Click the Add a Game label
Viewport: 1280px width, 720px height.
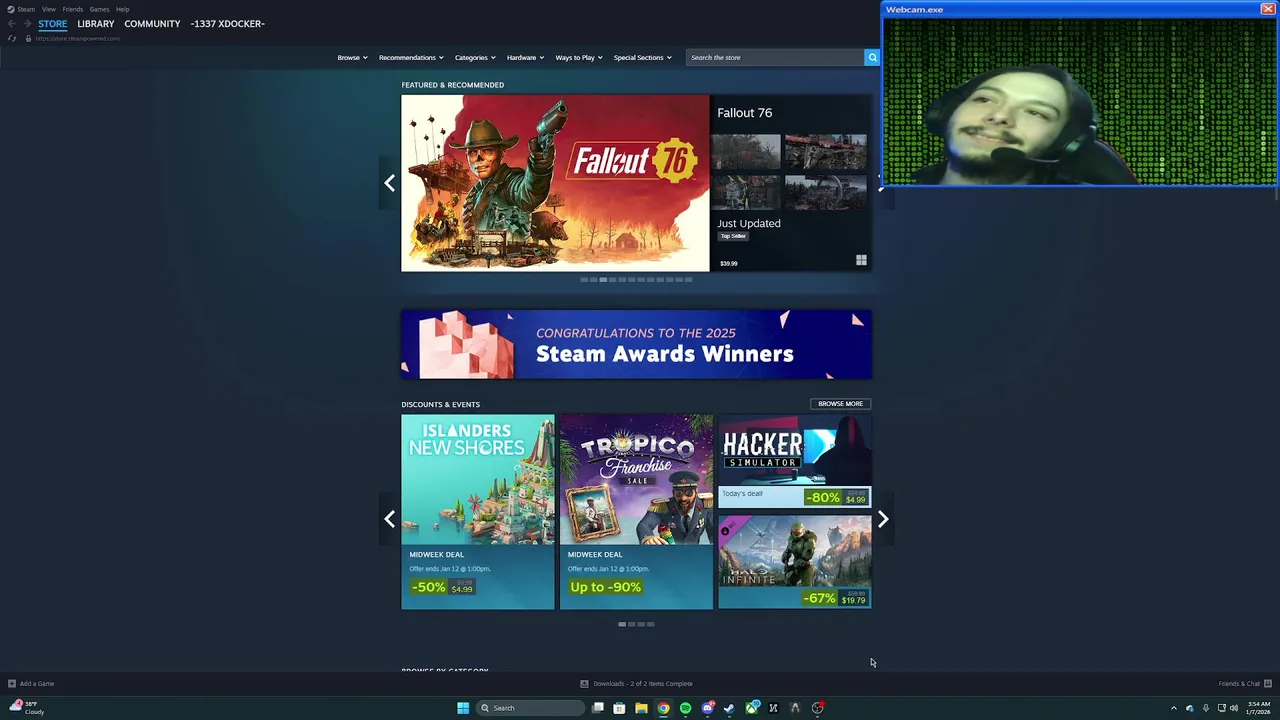click(37, 684)
